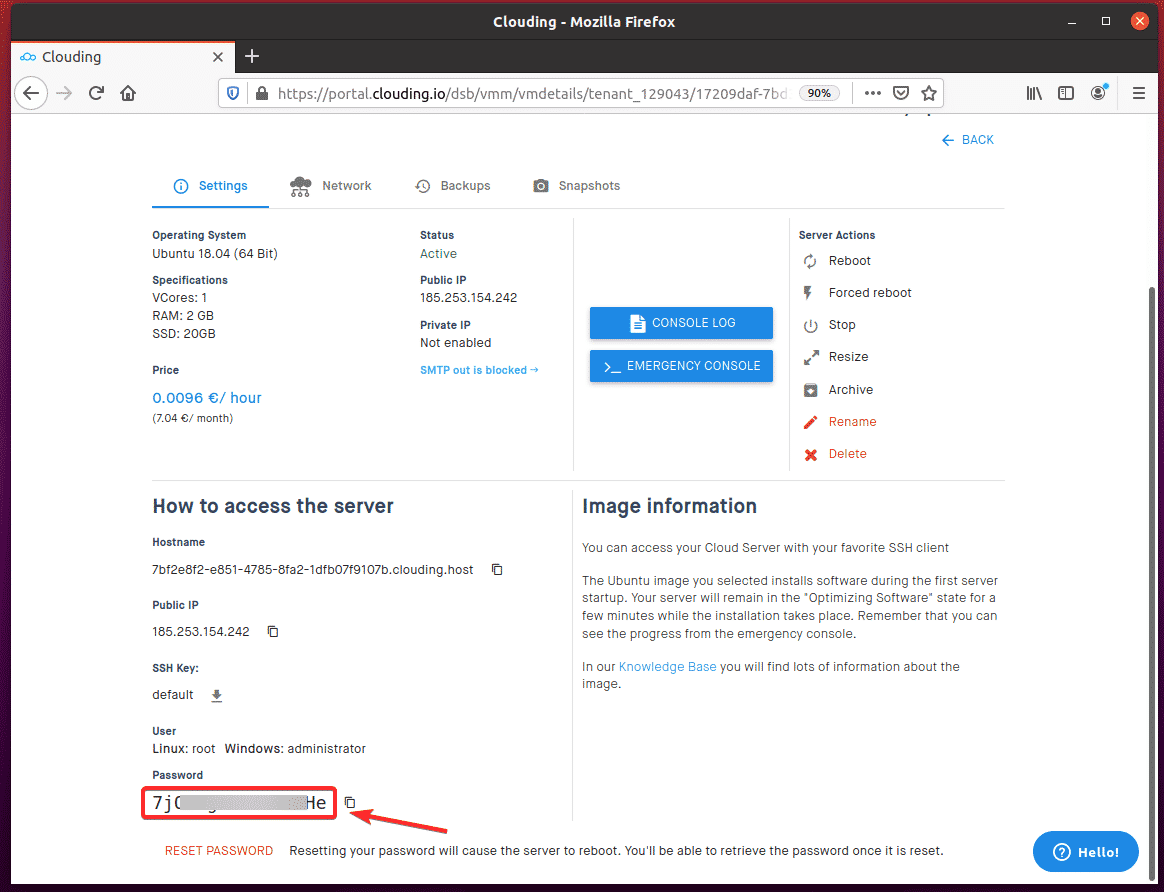Copy the hostname using its copy icon
This screenshot has width=1164, height=892.
point(497,569)
